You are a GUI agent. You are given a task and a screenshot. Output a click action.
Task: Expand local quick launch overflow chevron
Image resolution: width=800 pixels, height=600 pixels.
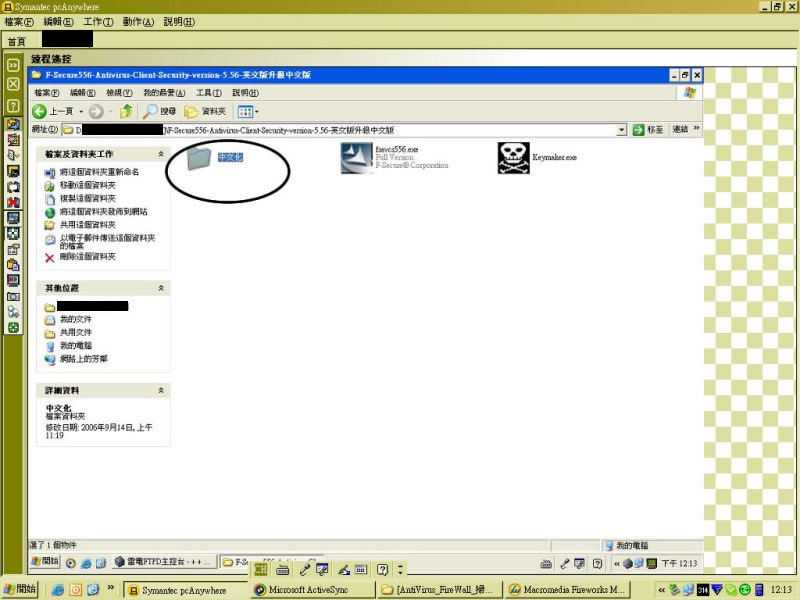(110, 588)
